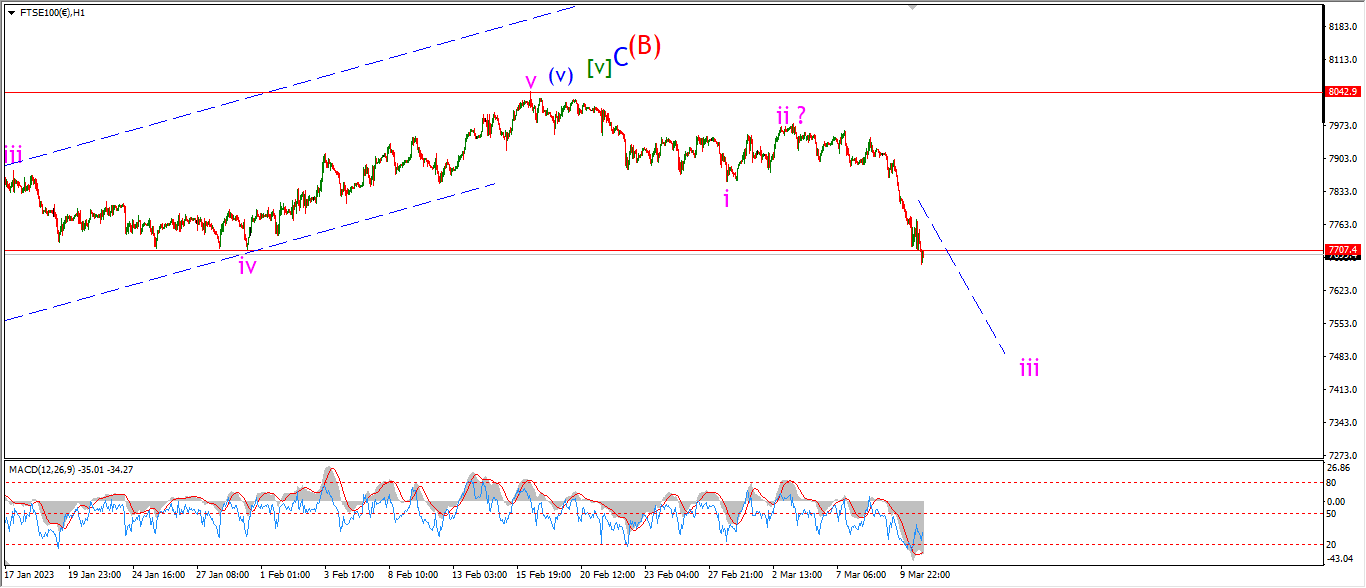Click the red 8042.9 price tag
This screenshot has width=1366, height=588.
tap(1342, 92)
